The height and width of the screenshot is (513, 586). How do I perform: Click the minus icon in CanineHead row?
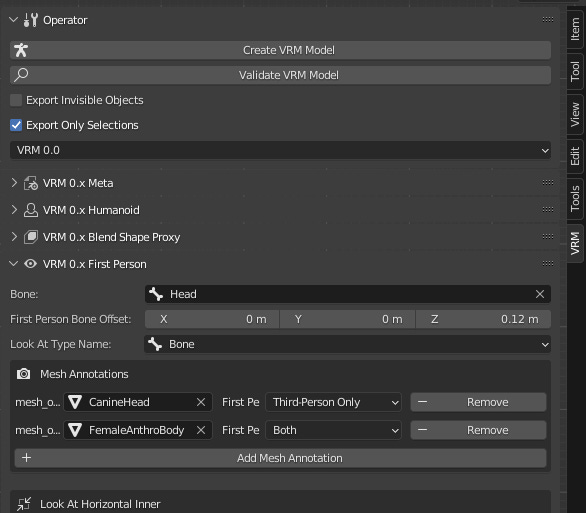(x=422, y=402)
